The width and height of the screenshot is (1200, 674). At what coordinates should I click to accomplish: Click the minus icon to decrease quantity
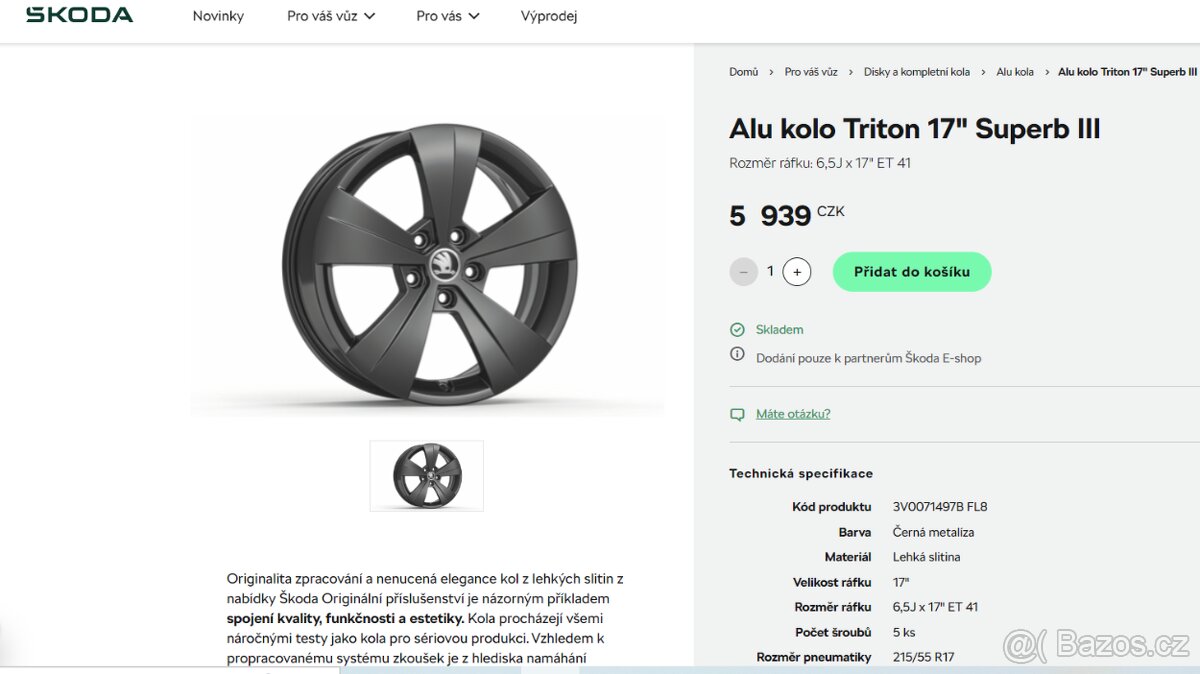[743, 271]
